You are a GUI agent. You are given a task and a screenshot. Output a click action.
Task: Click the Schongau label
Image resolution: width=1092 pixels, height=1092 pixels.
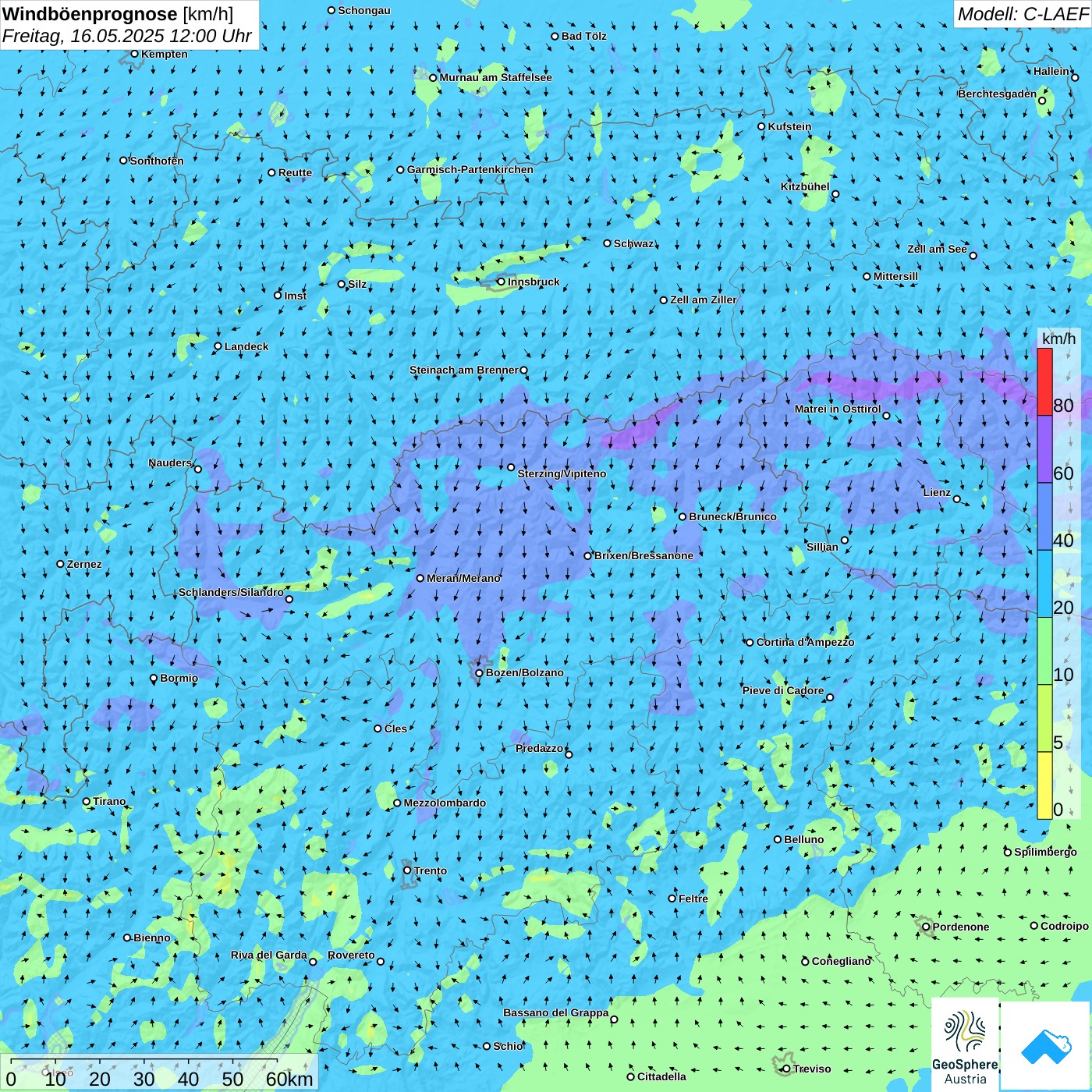[364, 10]
